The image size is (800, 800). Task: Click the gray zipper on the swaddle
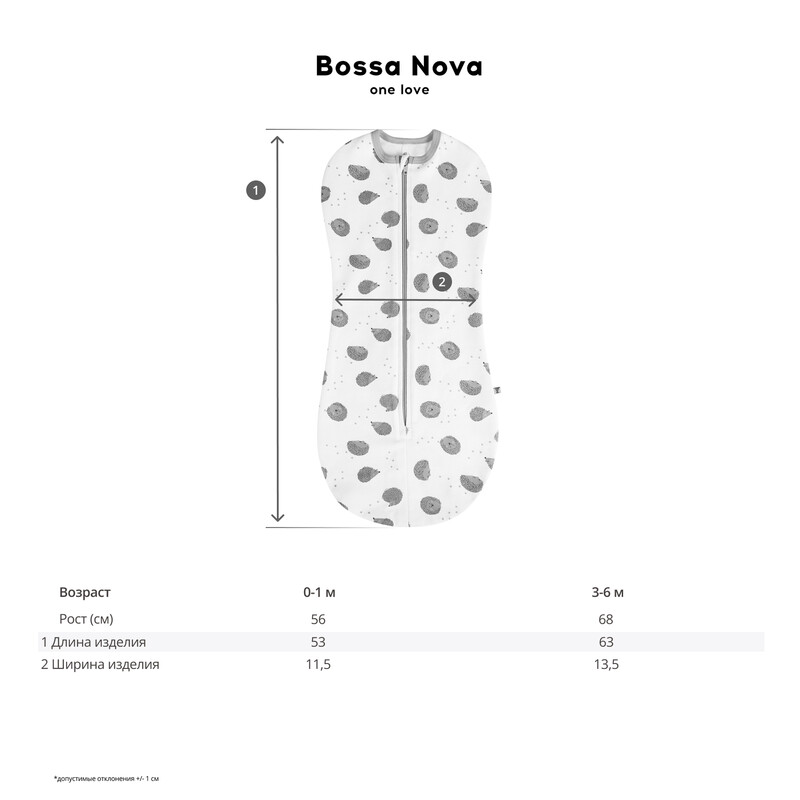404,300
